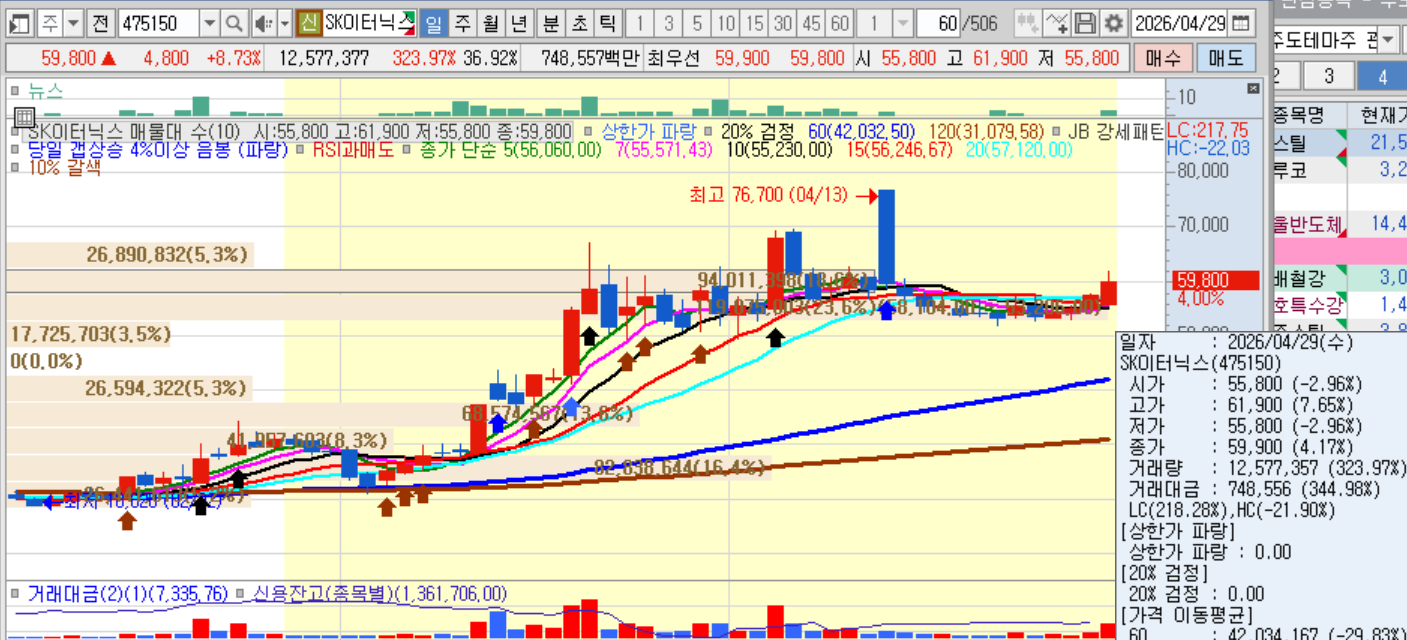Viewport: 1407px width, 640px height.
Task: Click the candlestick chart compare icon
Action: 1027,22
